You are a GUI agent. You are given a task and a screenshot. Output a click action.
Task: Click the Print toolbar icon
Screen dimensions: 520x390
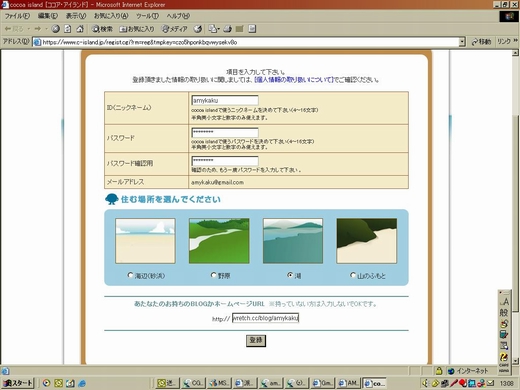[227, 29]
